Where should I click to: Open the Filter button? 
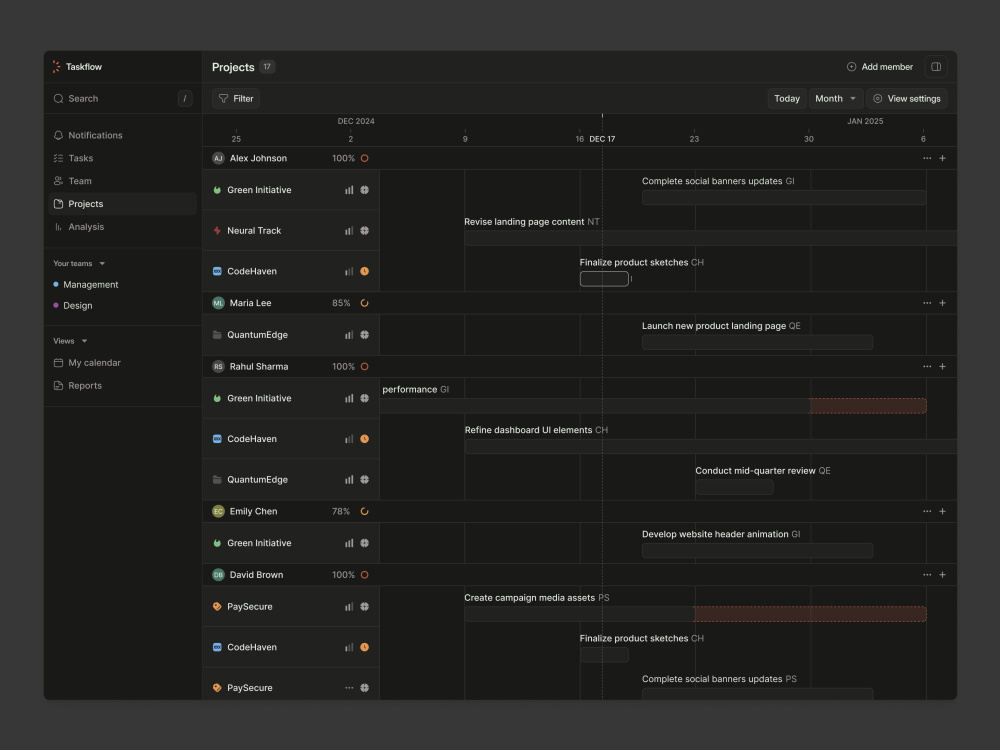(236, 98)
